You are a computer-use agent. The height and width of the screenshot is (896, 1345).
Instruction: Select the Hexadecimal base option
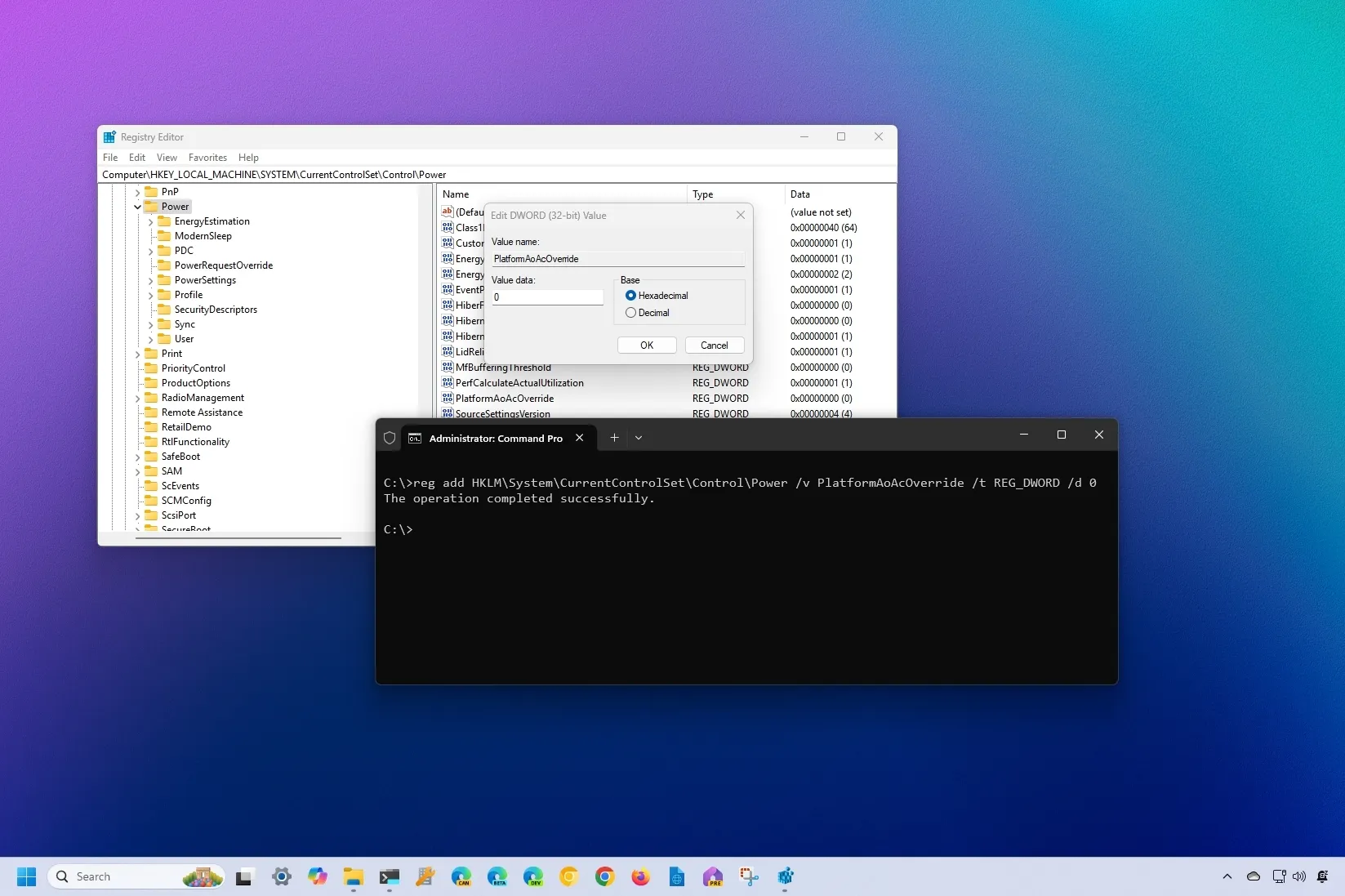[x=630, y=296]
